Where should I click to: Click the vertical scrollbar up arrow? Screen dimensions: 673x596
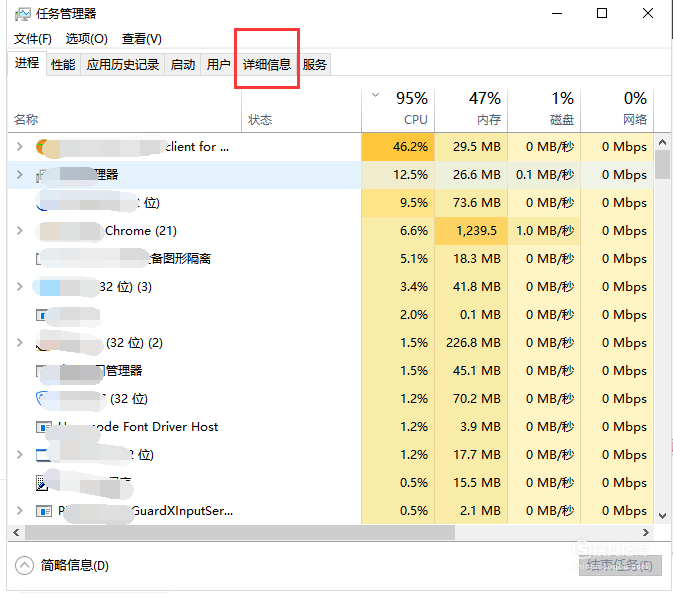pos(662,142)
